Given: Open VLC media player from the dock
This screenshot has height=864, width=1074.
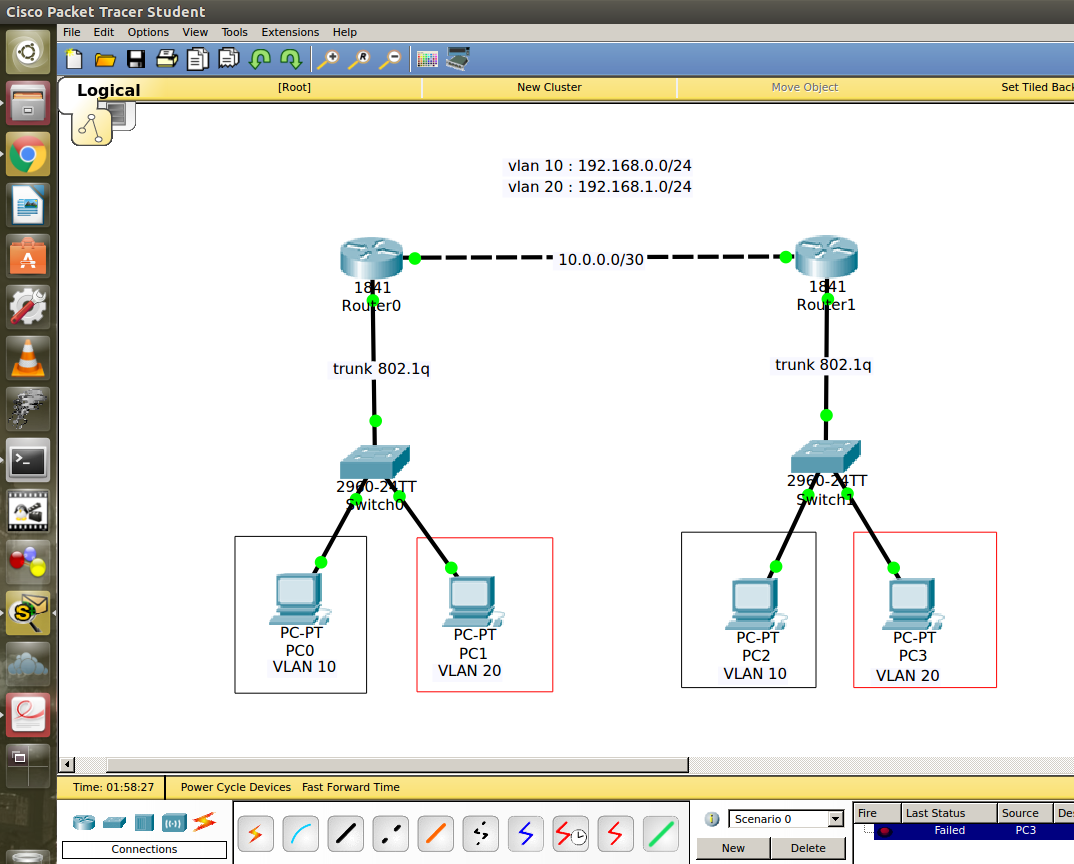Looking at the screenshot, I should point(27,358).
